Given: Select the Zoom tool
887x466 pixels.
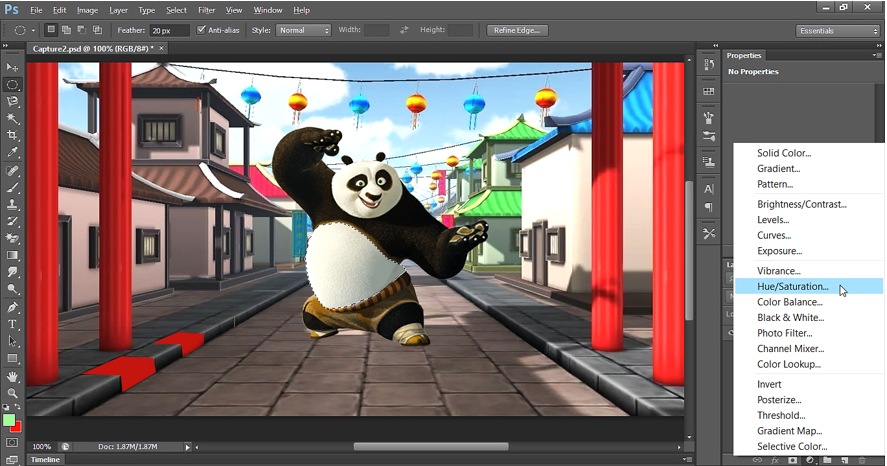Looking at the screenshot, I should pyautogui.click(x=12, y=393).
